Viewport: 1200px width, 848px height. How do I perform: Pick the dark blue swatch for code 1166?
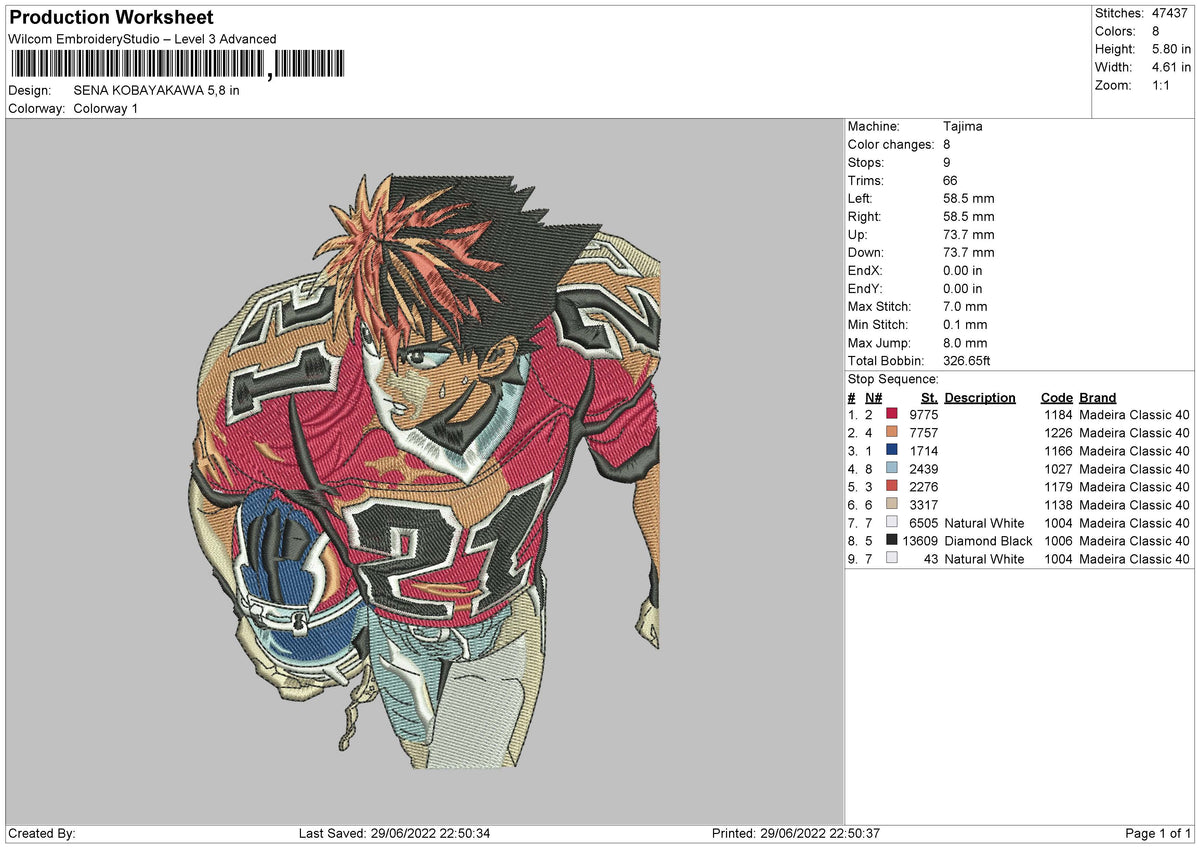[x=892, y=451]
